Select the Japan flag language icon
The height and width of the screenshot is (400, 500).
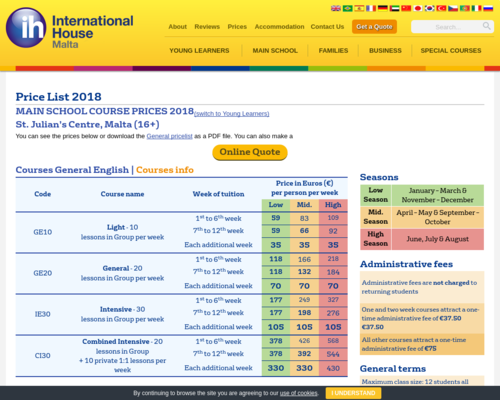pos(418,8)
